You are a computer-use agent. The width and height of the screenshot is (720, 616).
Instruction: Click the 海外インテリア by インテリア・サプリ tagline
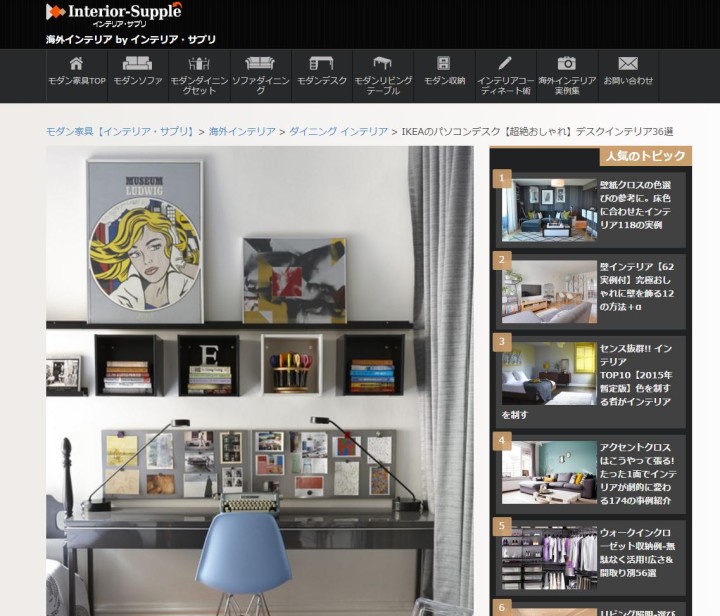[131, 39]
